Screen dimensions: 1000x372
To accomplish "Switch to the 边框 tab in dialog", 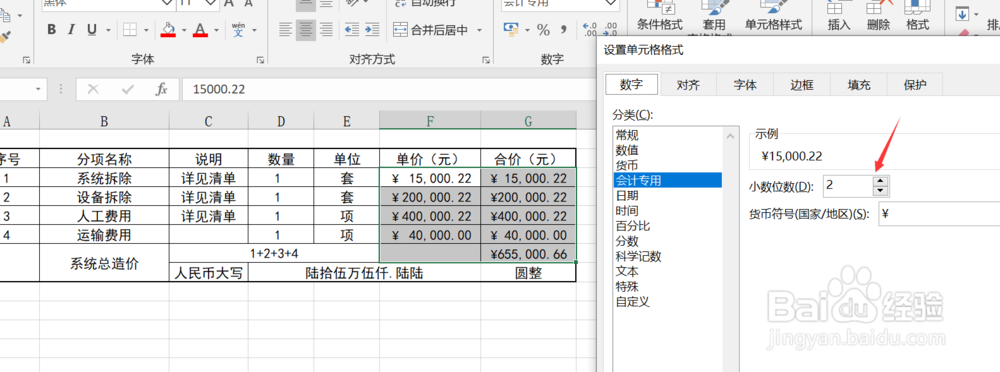I will 802,84.
